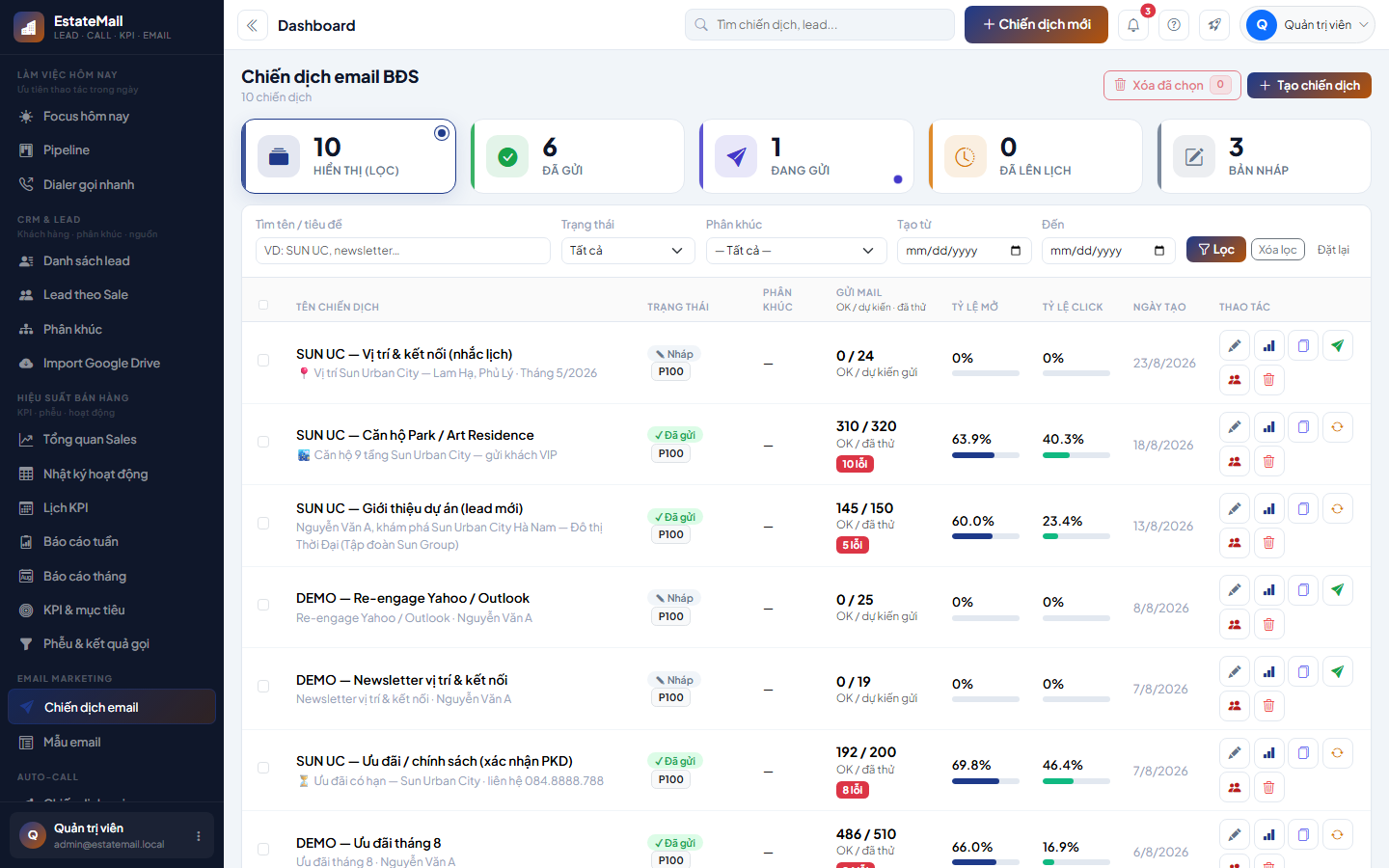Send the 'Vị trí & kết nối (nhắc lịch)' campaign with paper plane icon
This screenshot has height=868, width=1389.
click(1337, 345)
